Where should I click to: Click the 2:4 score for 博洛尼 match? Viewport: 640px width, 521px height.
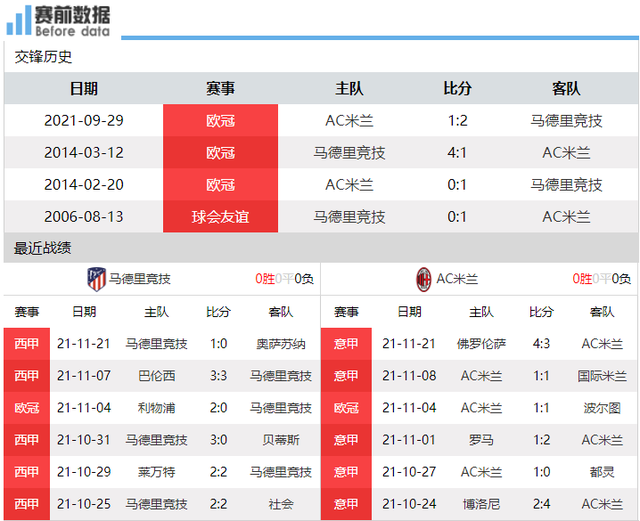pos(541,504)
